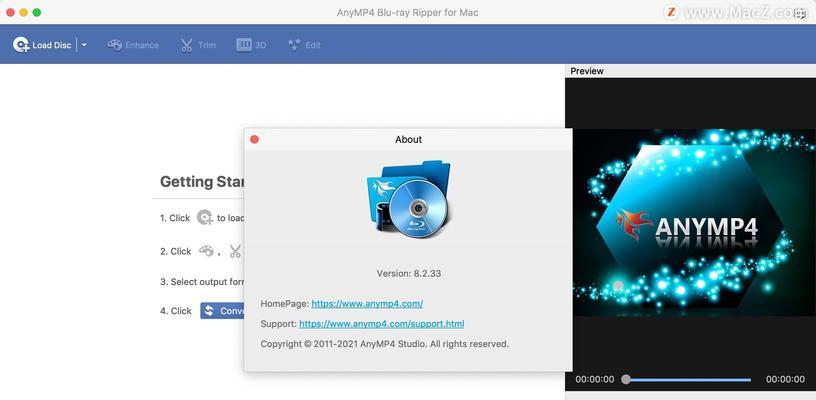The height and width of the screenshot is (400, 816).
Task: Close the About dialog
Action: coord(254,139)
